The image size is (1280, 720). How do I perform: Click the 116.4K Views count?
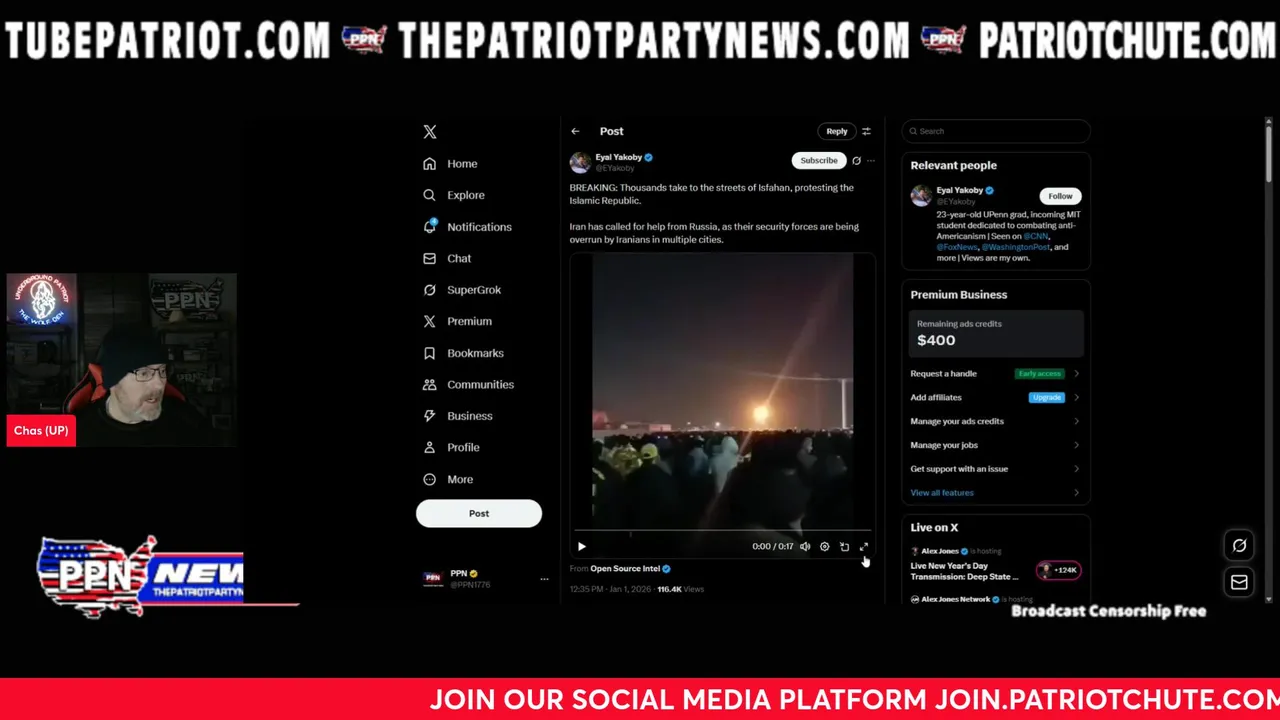pos(680,589)
